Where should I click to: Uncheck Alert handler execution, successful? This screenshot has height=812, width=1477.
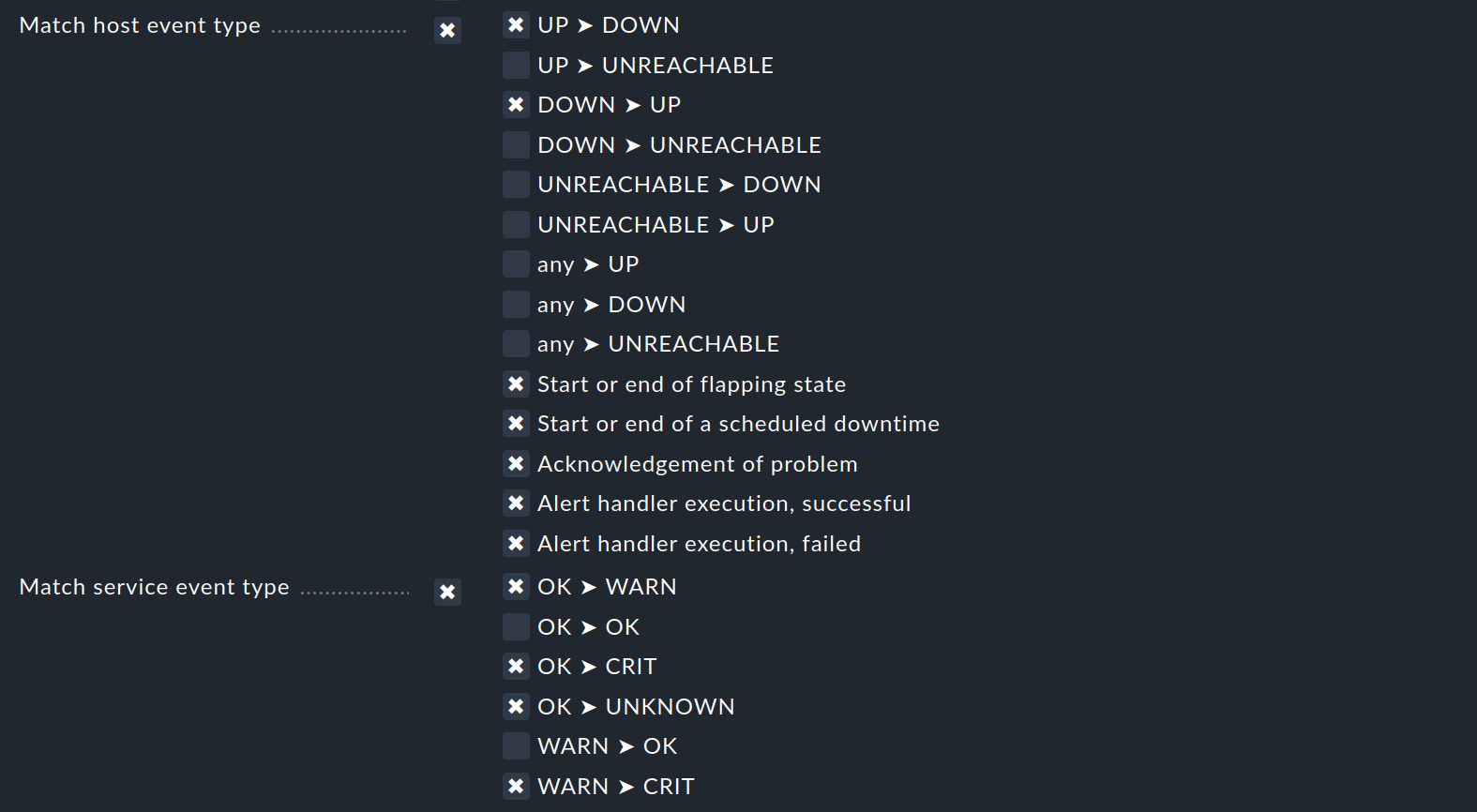(x=517, y=503)
